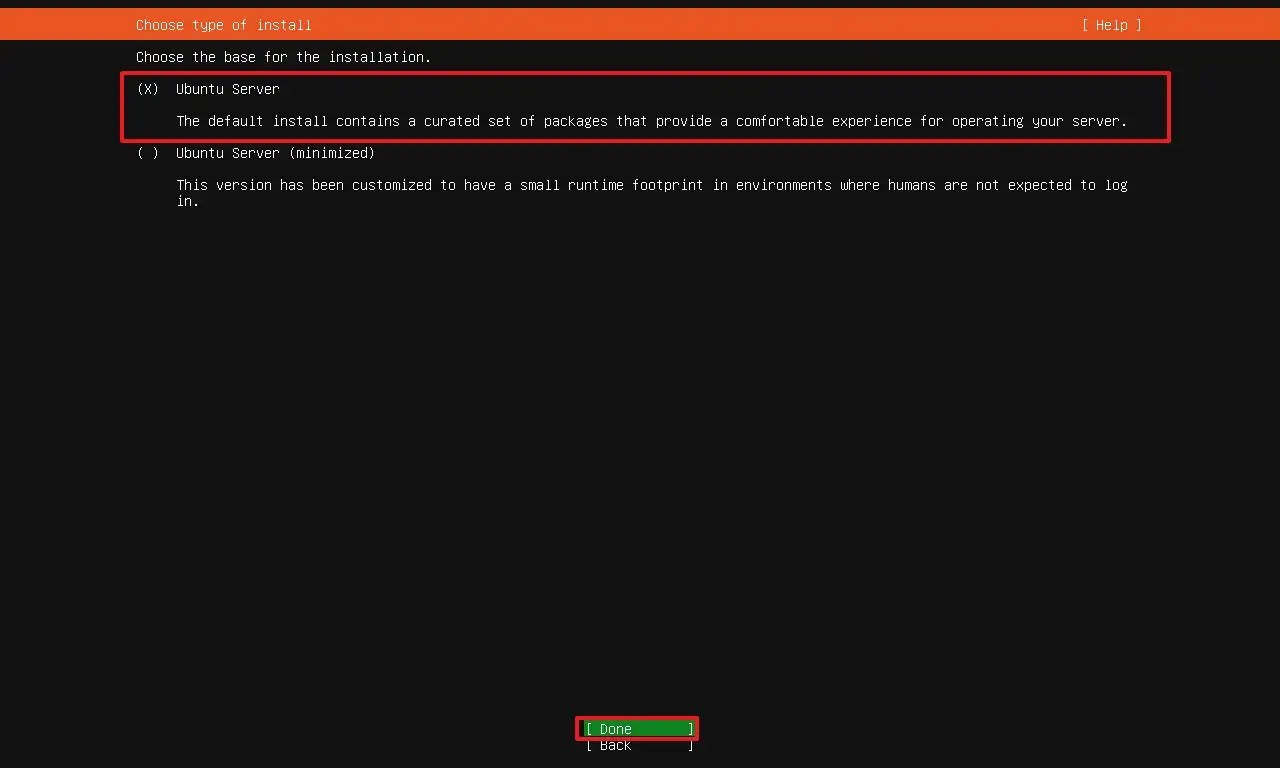Viewport: 1280px width, 768px height.
Task: Activate the highlighted green Done control
Action: coord(636,728)
